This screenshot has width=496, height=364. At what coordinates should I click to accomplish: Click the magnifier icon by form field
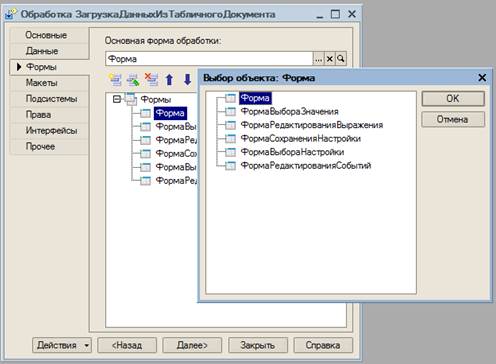341,59
